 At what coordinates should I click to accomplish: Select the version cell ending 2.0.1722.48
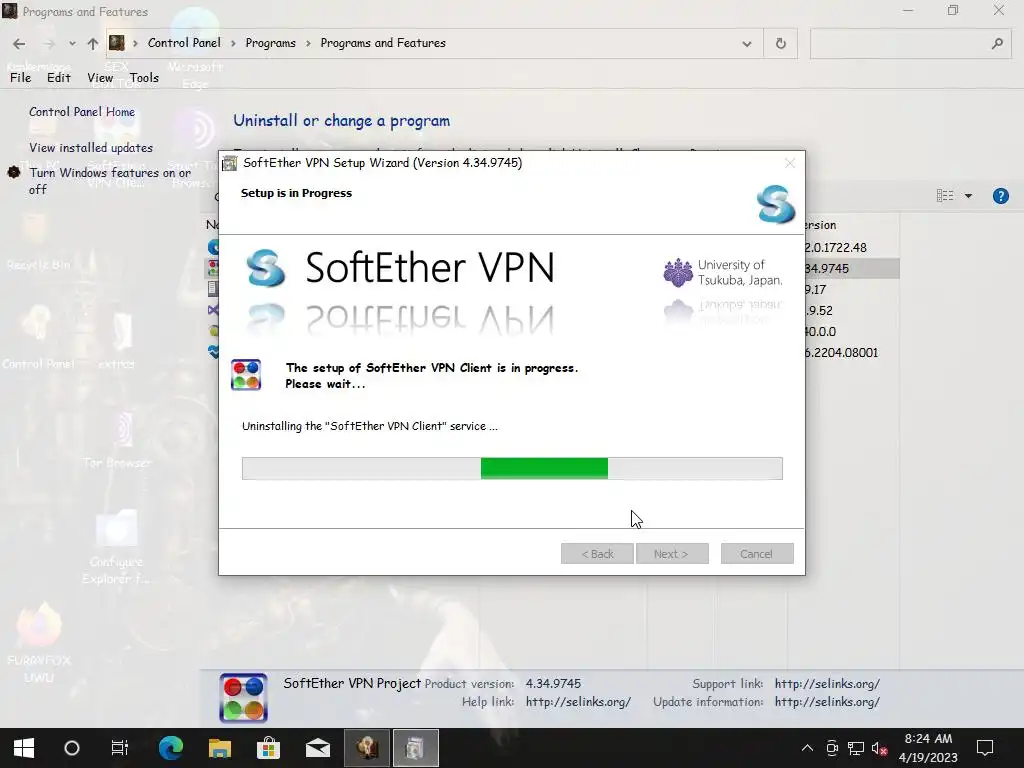[837, 248]
